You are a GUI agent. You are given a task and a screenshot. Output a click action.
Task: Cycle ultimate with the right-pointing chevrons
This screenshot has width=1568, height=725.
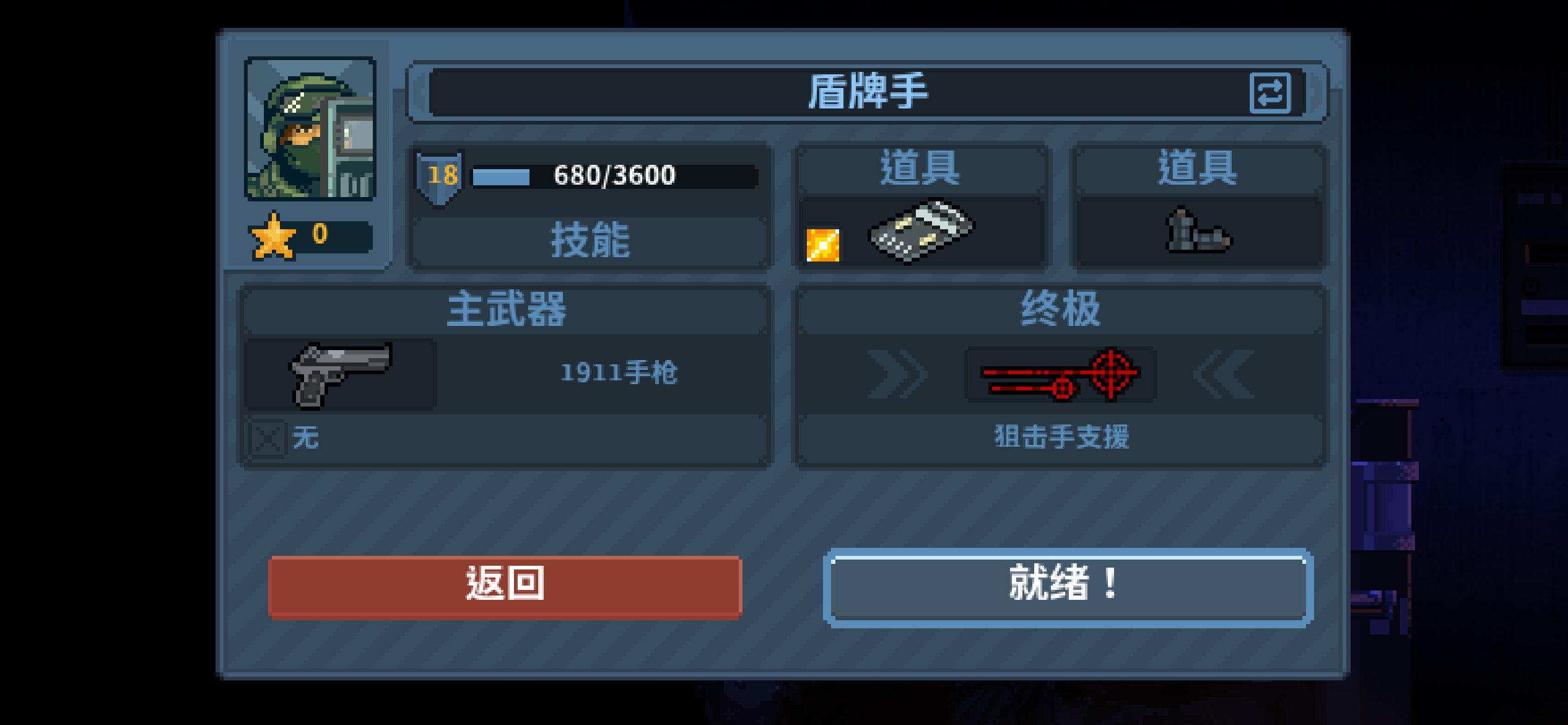(x=897, y=374)
